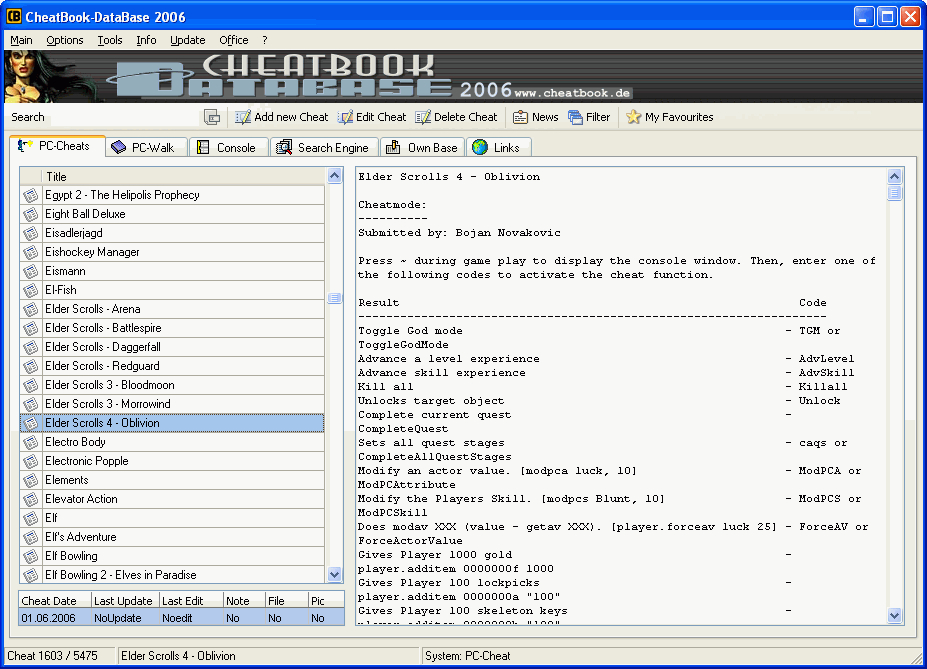This screenshot has width=927, height=669.
Task: Select the PC-Cheats tab
Action: point(57,146)
